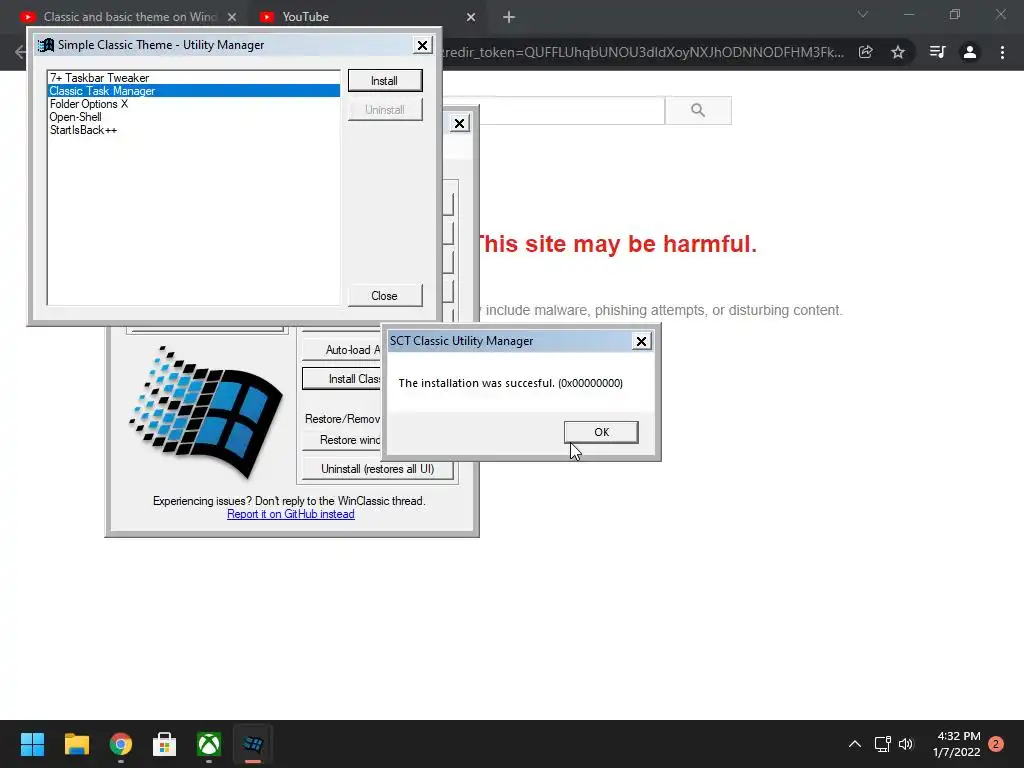Click the grayed-out Uninstall button in Utility Manager
This screenshot has height=768, width=1024.
coord(385,110)
